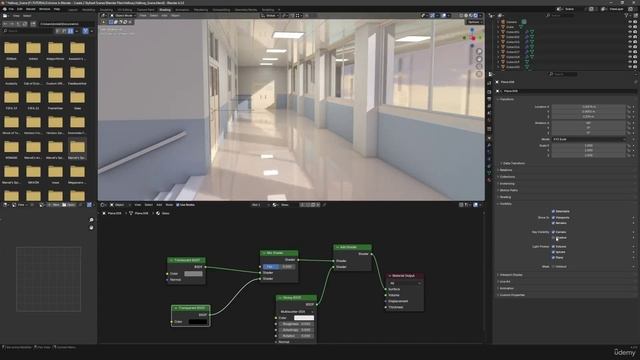
Task: Refresh the file browser listing
Action: [25, 24]
